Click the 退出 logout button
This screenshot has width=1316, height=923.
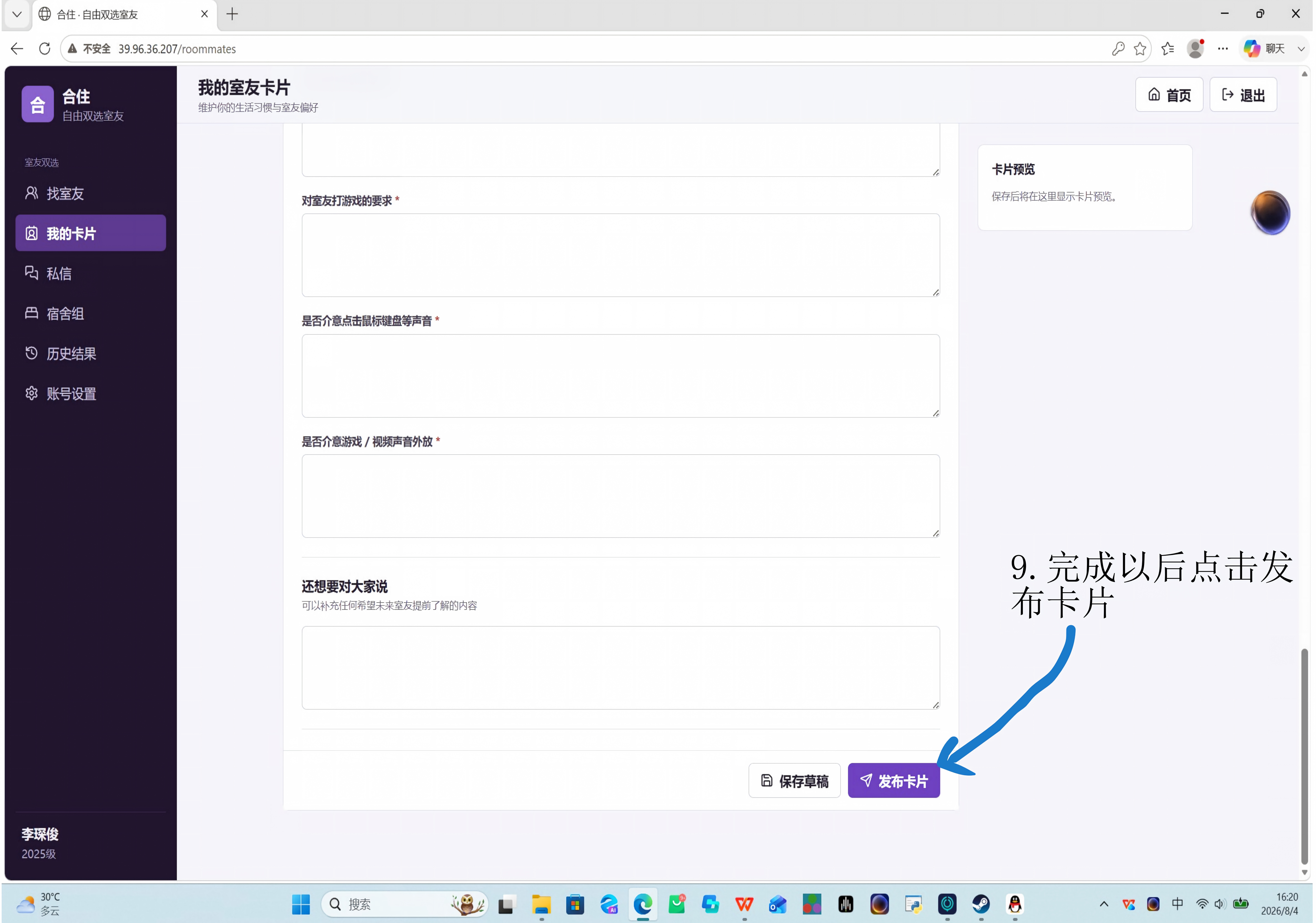point(1243,95)
